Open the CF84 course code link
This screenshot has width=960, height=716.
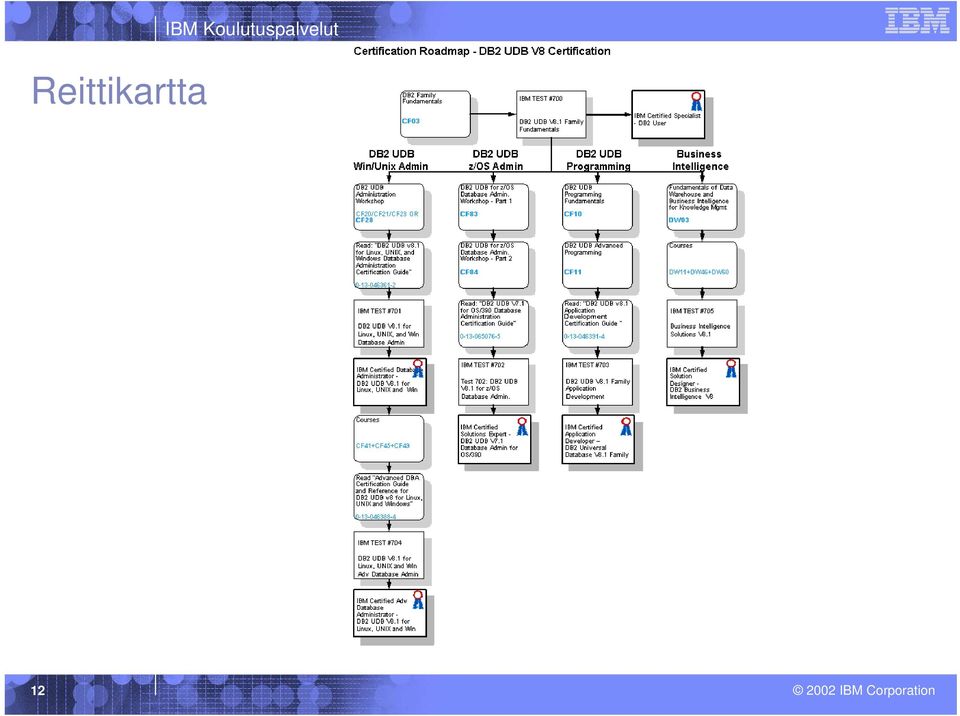(469, 272)
